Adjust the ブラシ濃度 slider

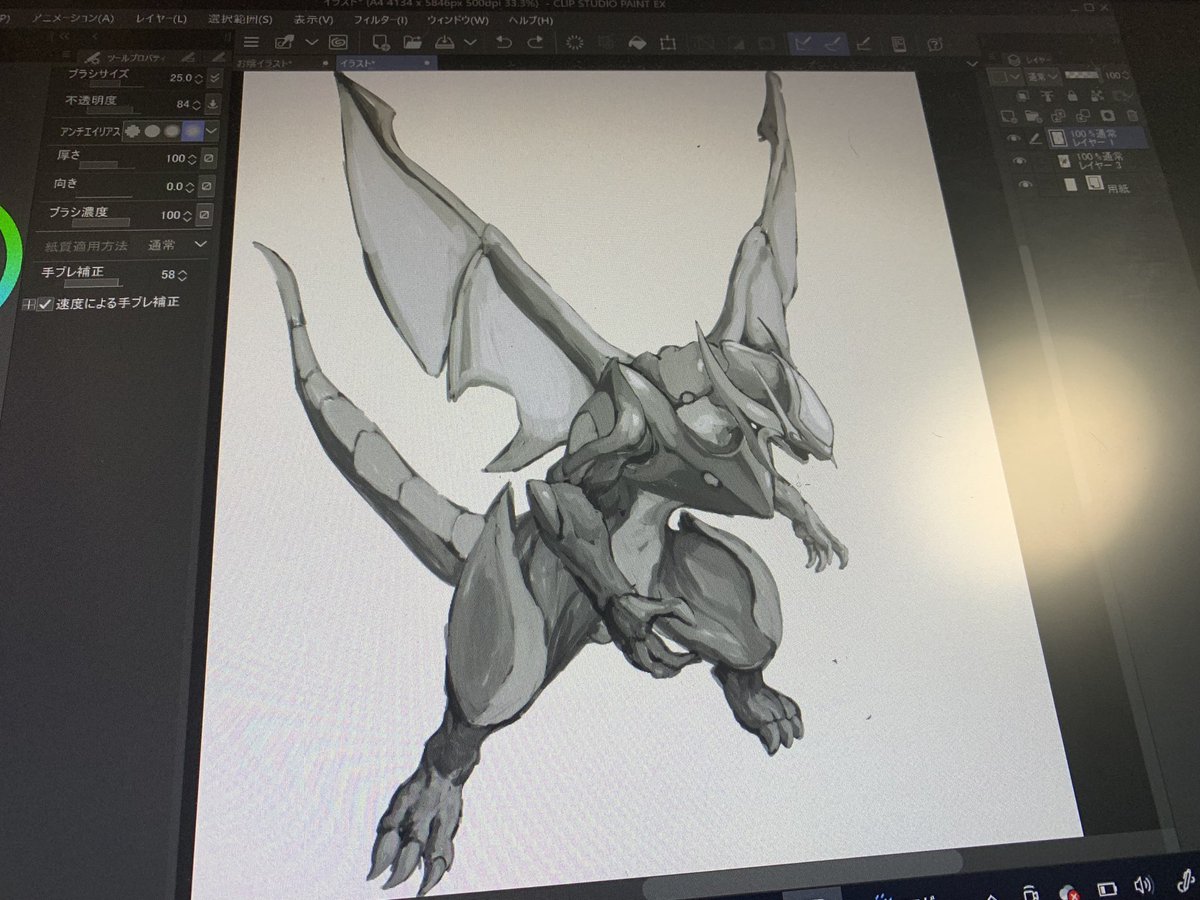[x=101, y=222]
